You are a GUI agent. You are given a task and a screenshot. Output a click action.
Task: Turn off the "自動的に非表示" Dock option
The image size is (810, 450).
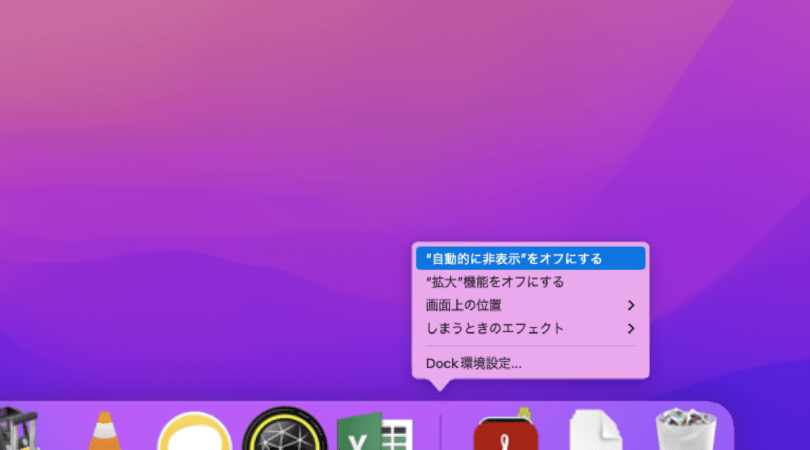531,258
